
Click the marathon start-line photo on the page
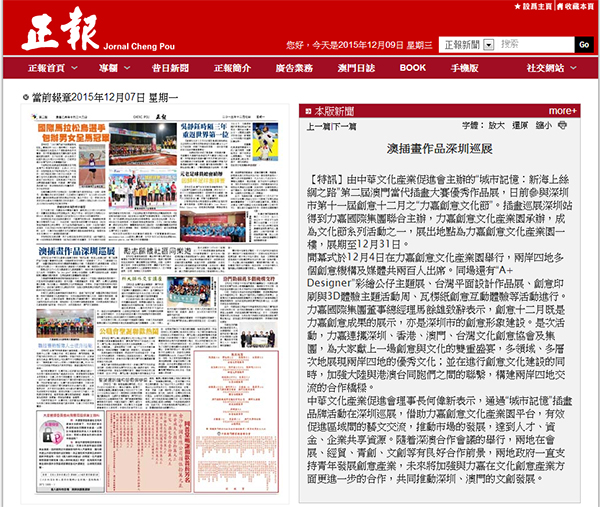[x=143, y=144]
